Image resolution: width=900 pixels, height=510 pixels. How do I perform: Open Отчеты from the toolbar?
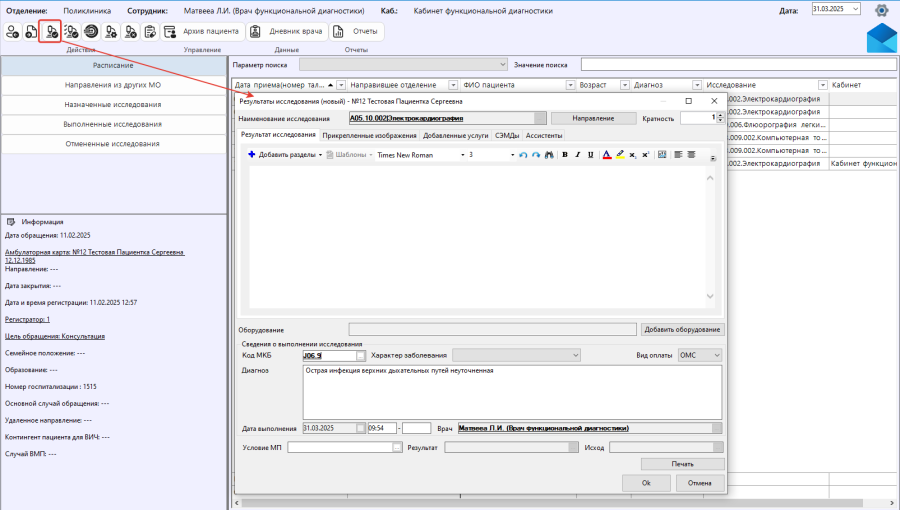357,32
